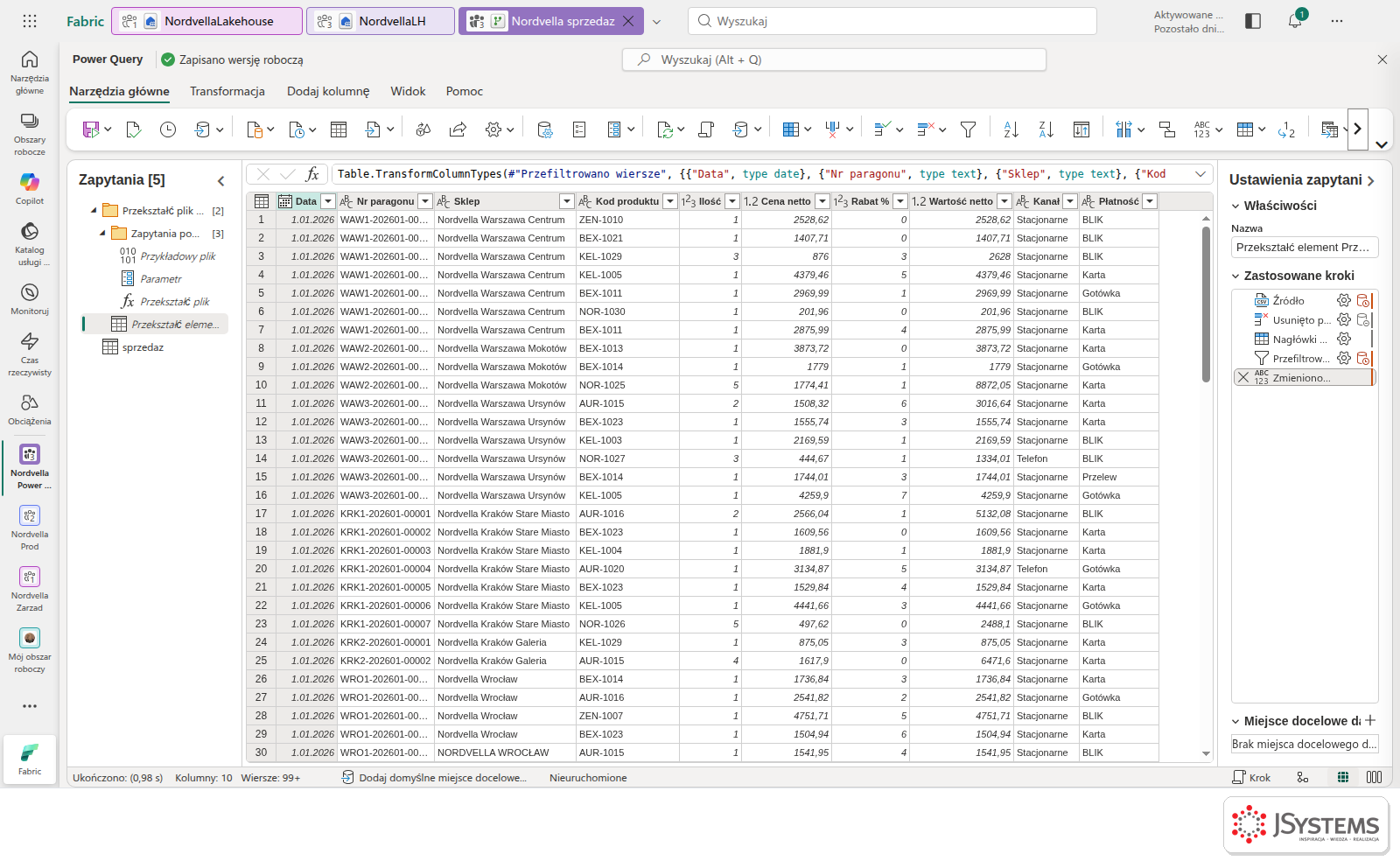Collapse the Właściwości section
Screen dimensions: 1400x861
click(1235, 206)
